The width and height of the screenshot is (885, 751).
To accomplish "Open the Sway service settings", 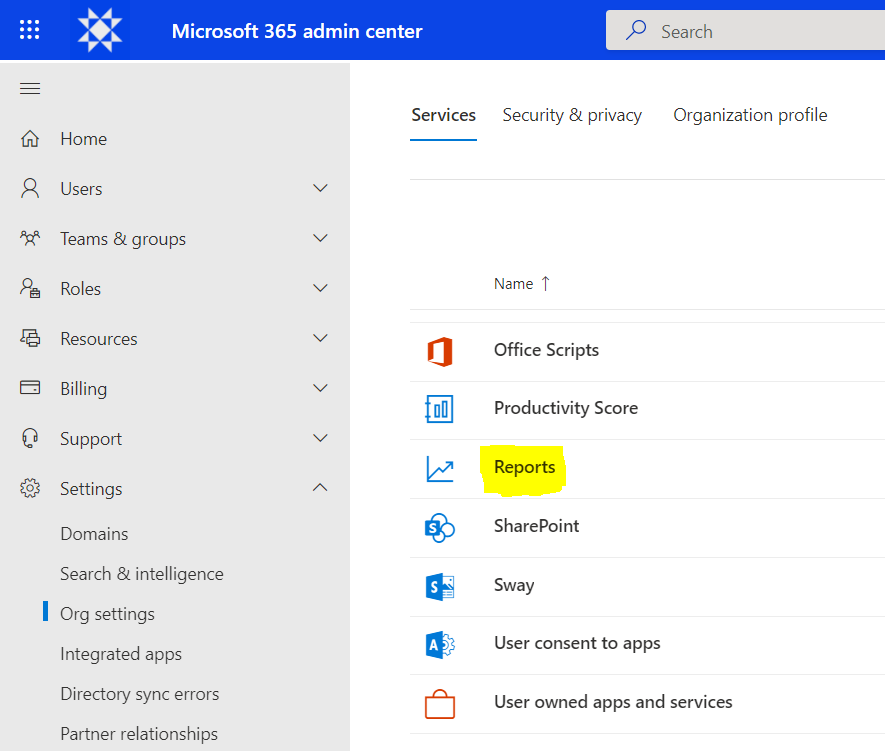I will pos(514,585).
